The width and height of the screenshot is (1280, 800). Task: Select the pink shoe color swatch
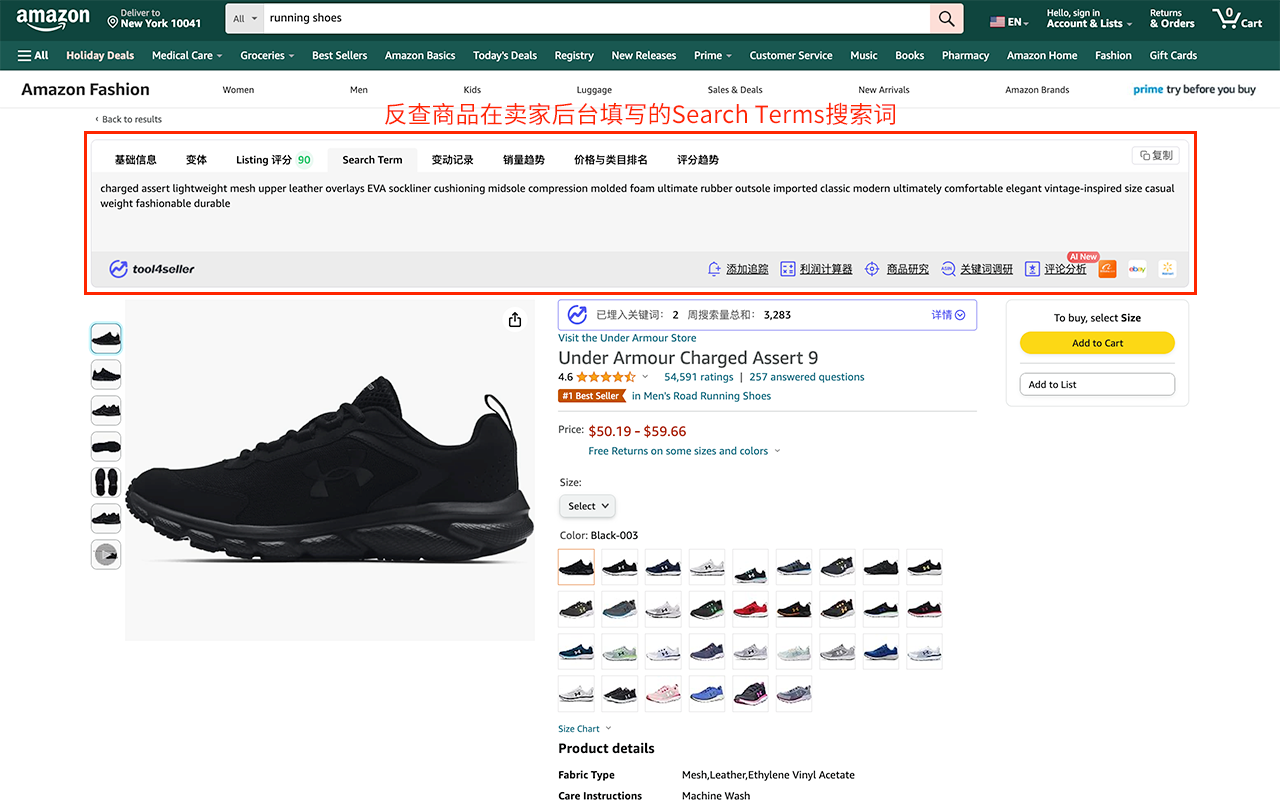click(663, 692)
